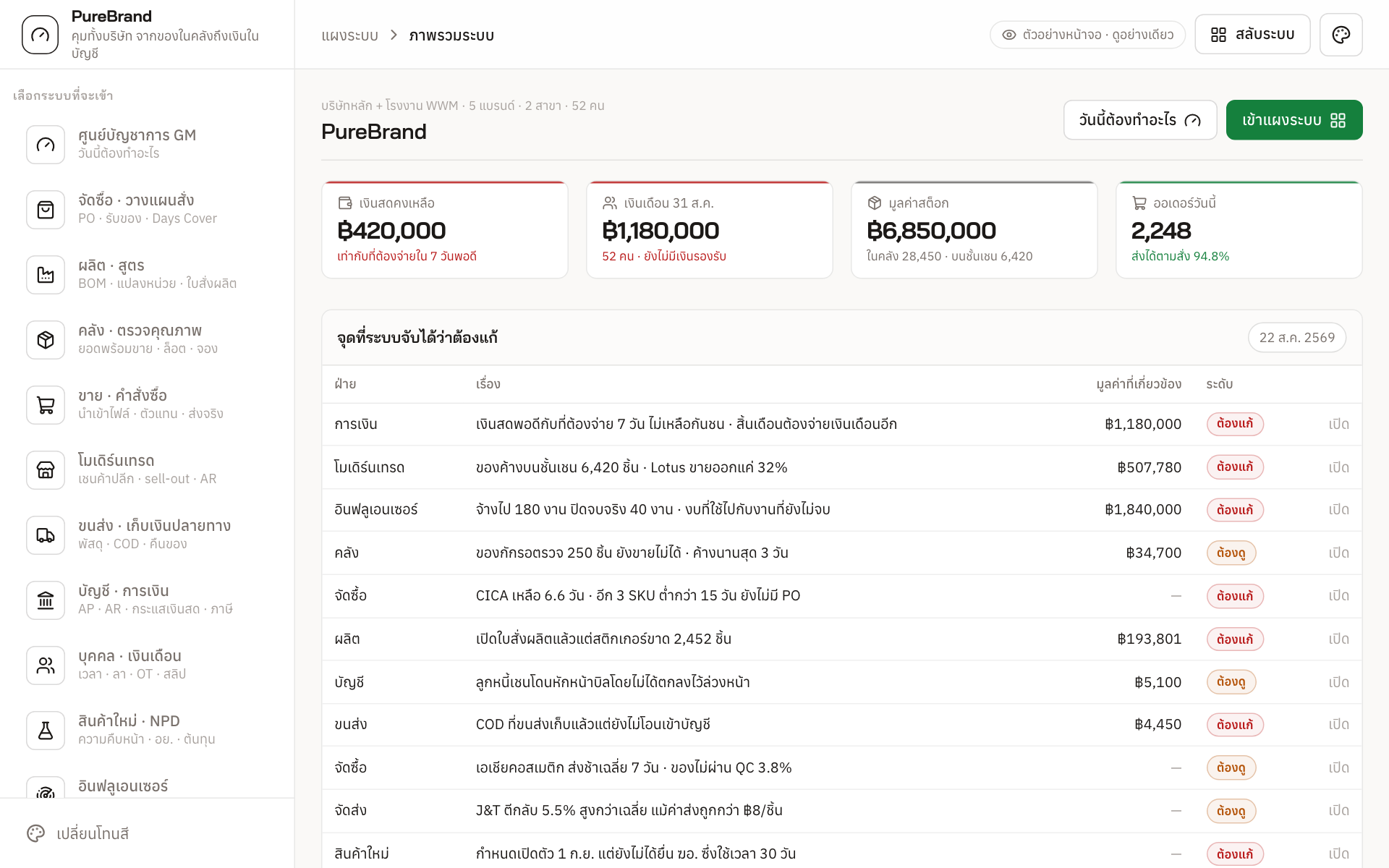Open the การเงิน row via เปิด

[x=1338, y=424]
